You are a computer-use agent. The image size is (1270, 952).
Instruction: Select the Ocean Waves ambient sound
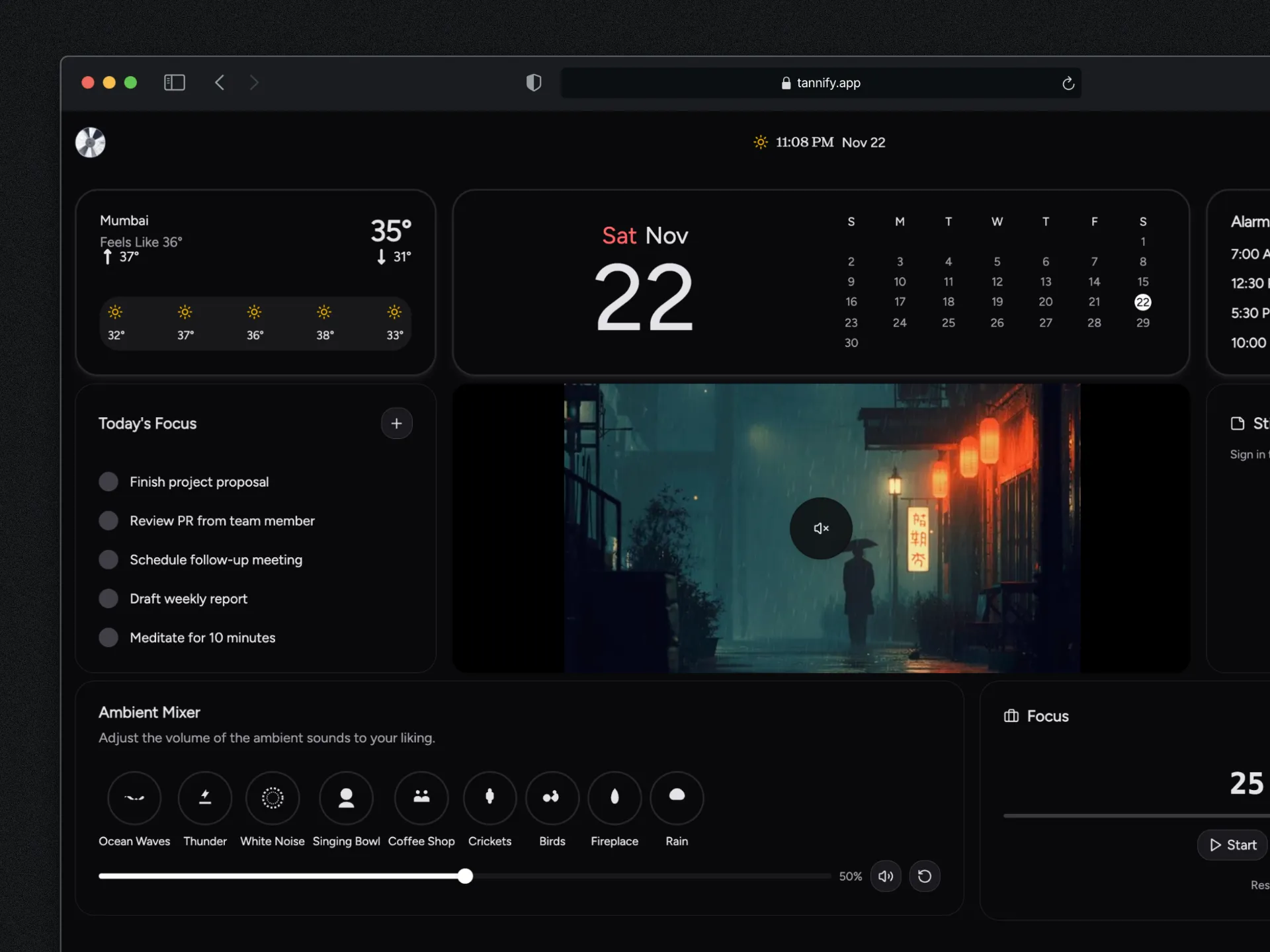coord(134,798)
